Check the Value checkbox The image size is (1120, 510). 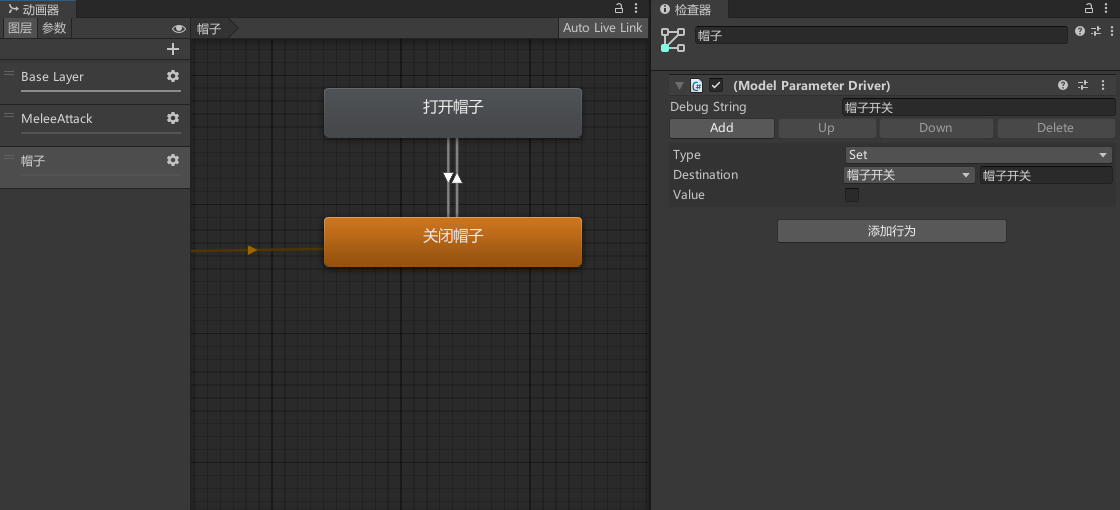pyautogui.click(x=852, y=195)
